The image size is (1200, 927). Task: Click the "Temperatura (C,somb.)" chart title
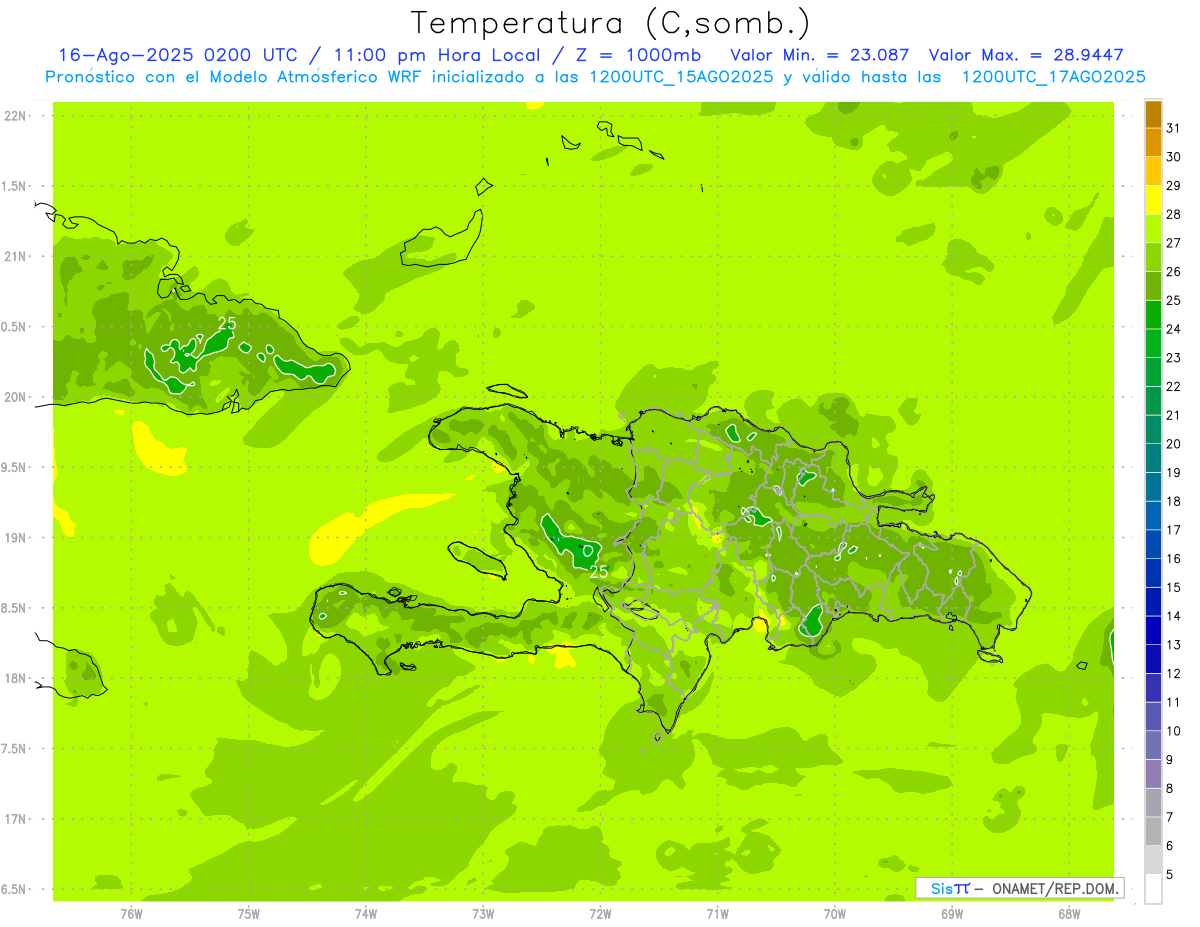[610, 22]
